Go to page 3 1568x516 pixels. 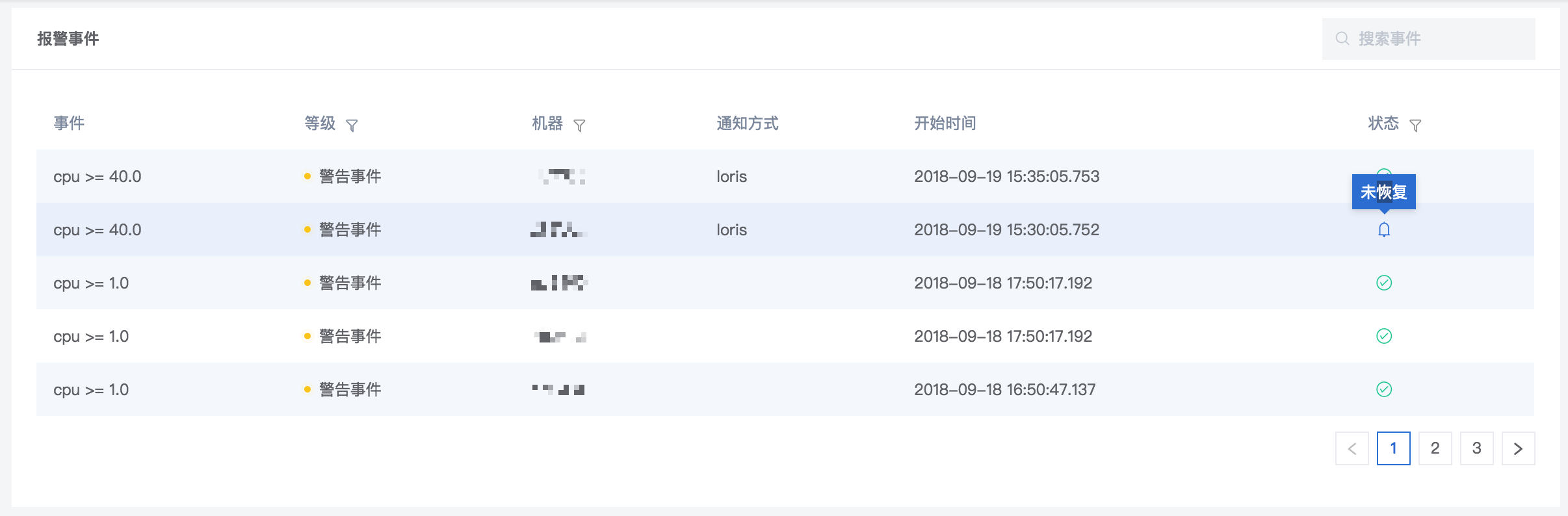click(1476, 448)
